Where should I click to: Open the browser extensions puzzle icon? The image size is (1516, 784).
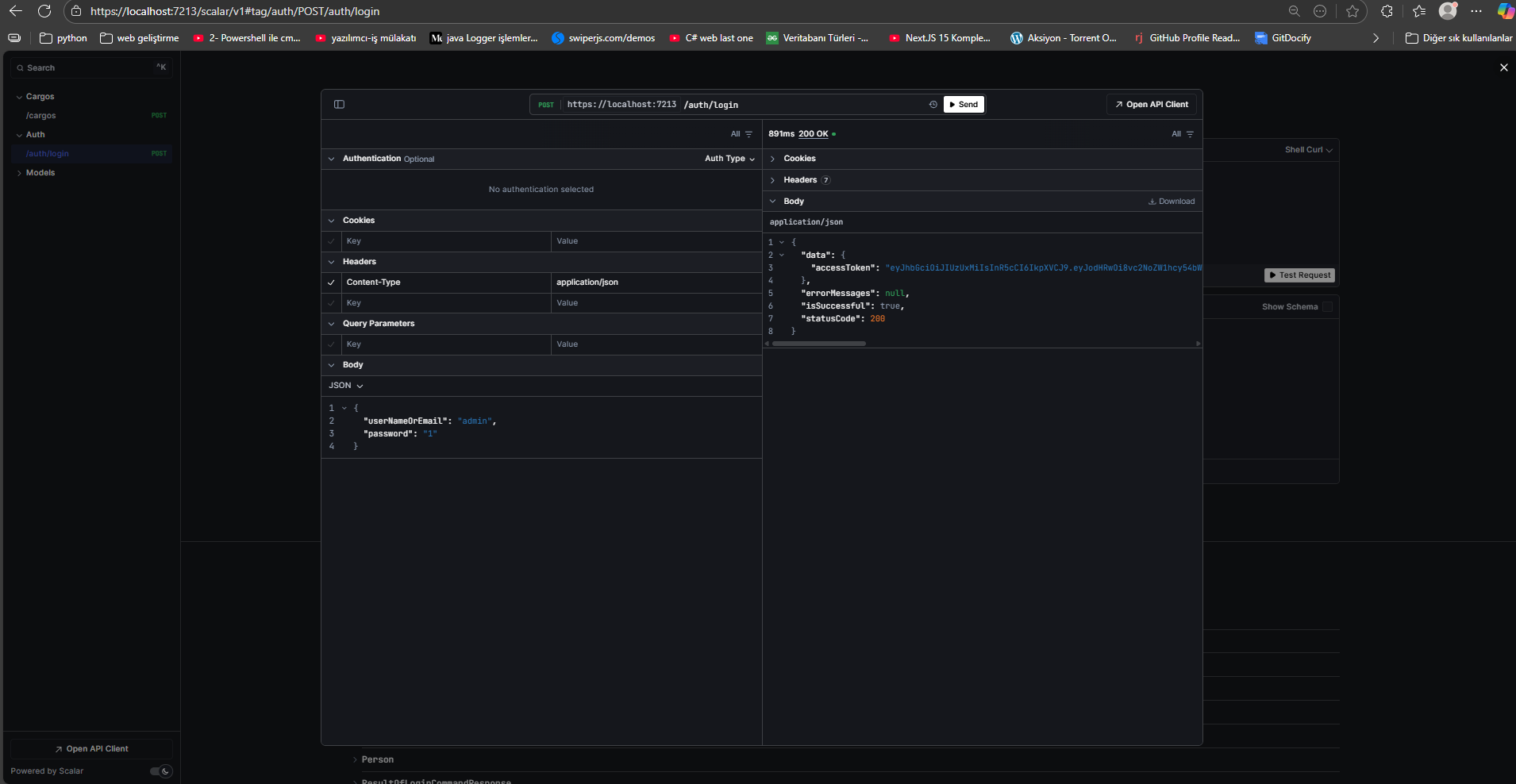pos(1387,11)
